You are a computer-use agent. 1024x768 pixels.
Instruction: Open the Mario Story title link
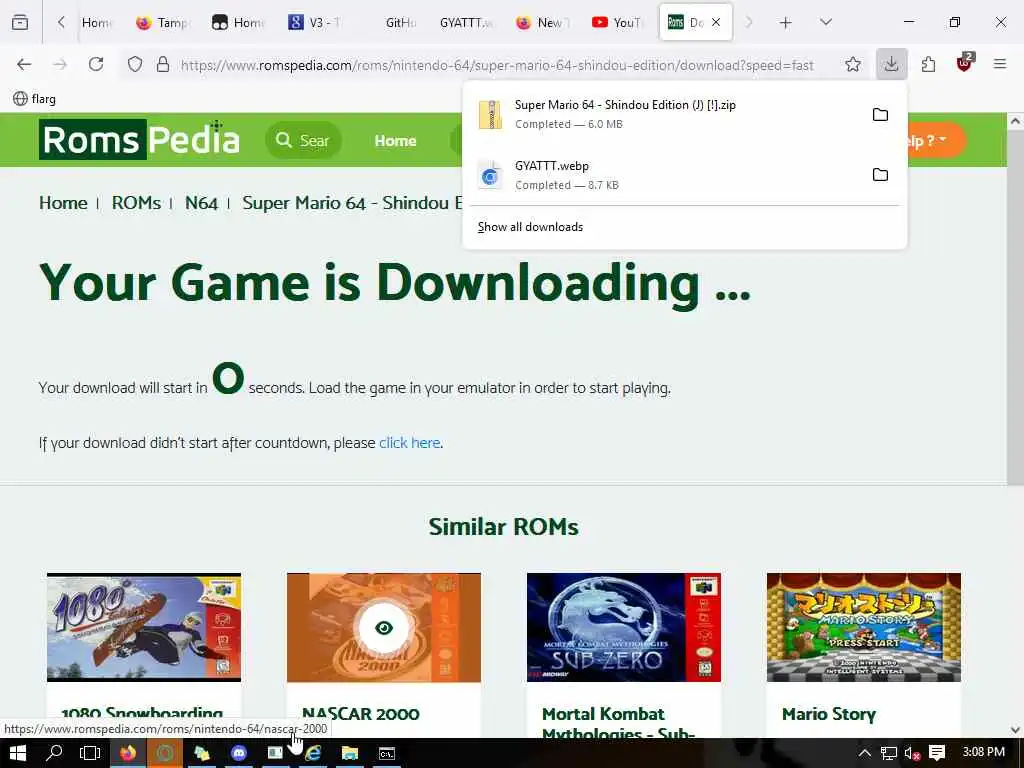tap(829, 714)
